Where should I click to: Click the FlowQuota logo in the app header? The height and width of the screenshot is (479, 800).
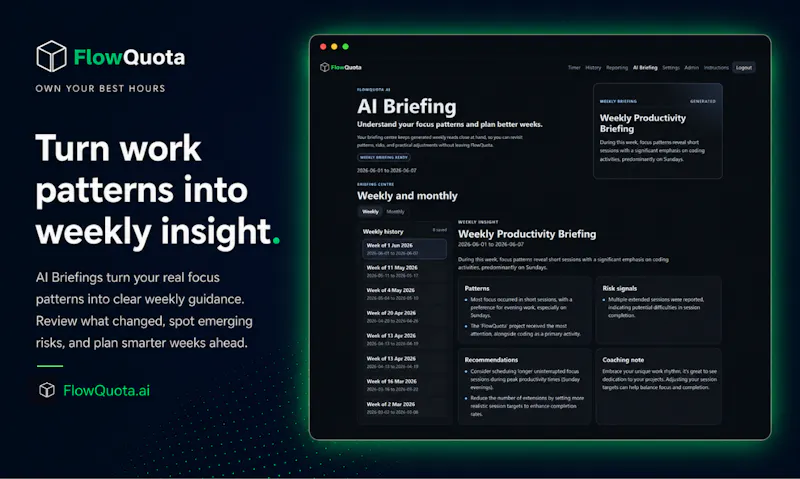[x=341, y=67]
